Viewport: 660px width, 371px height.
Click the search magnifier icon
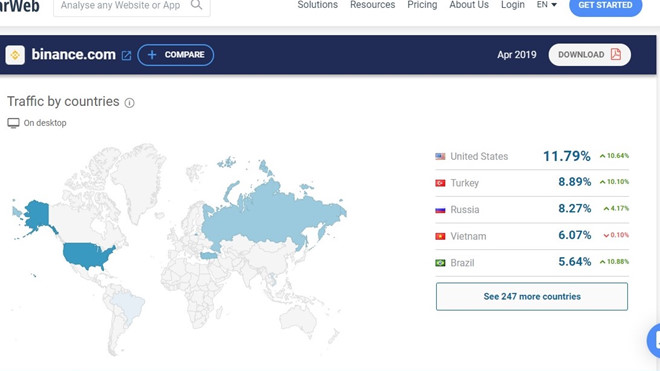(196, 5)
